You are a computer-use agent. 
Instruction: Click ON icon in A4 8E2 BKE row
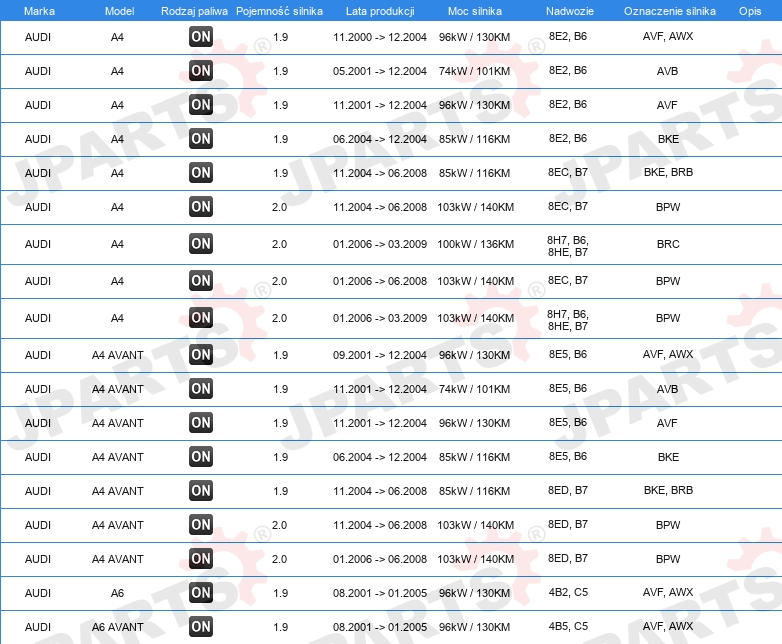click(x=201, y=139)
